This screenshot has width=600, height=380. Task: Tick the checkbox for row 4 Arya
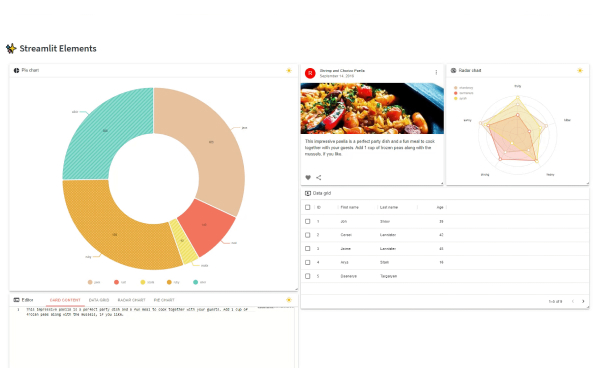coord(308,263)
